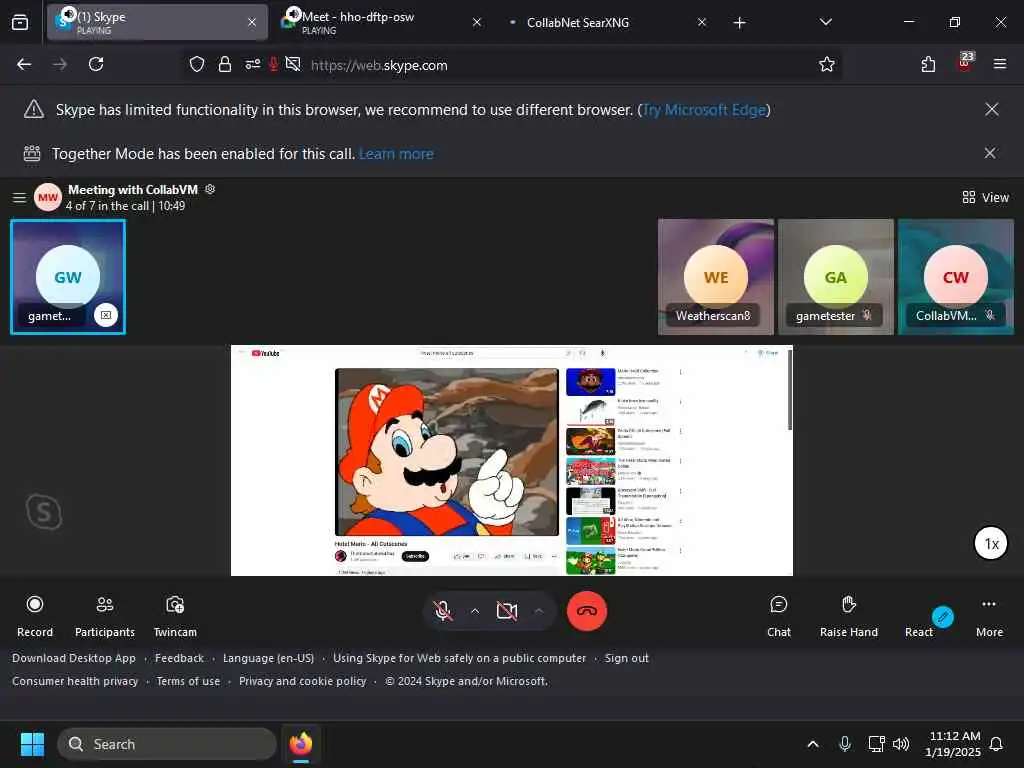This screenshot has height=768, width=1024.
Task: Click the Feedback link
Action: tap(179, 658)
